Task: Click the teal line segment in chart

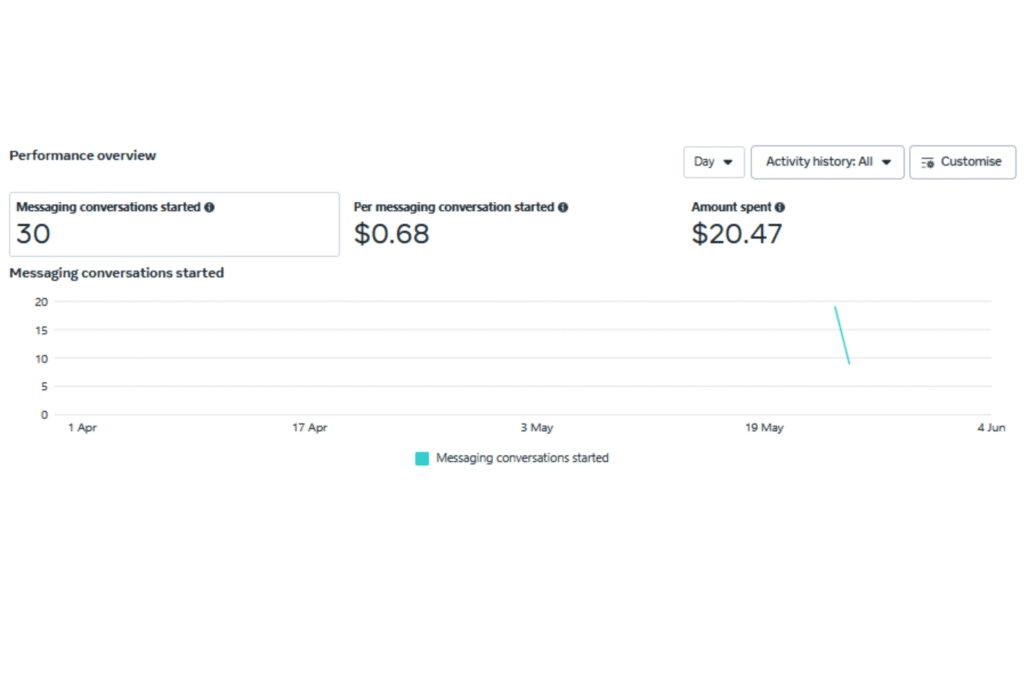Action: (842, 336)
